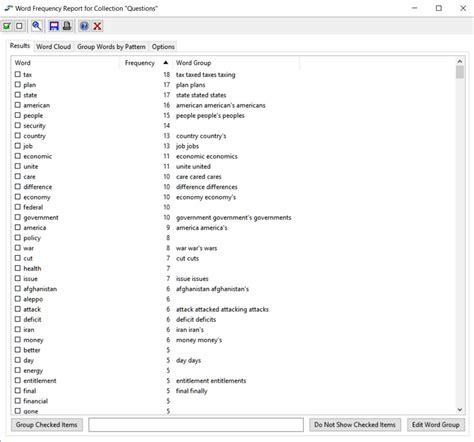This screenshot has height=442, width=474.
Task: Mark the "entitlement" checkbox
Action: tap(18, 380)
